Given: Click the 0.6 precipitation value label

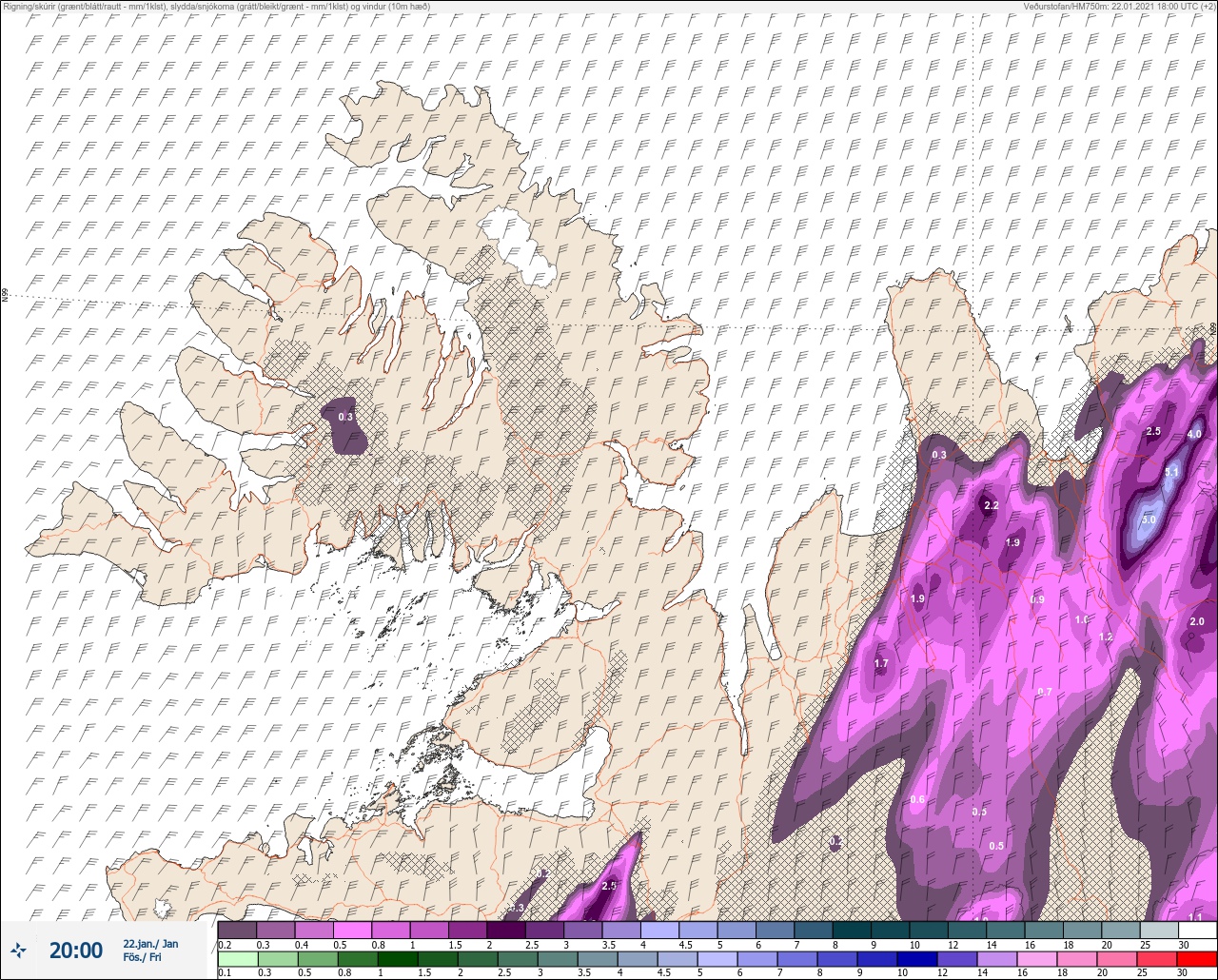Looking at the screenshot, I should [917, 799].
